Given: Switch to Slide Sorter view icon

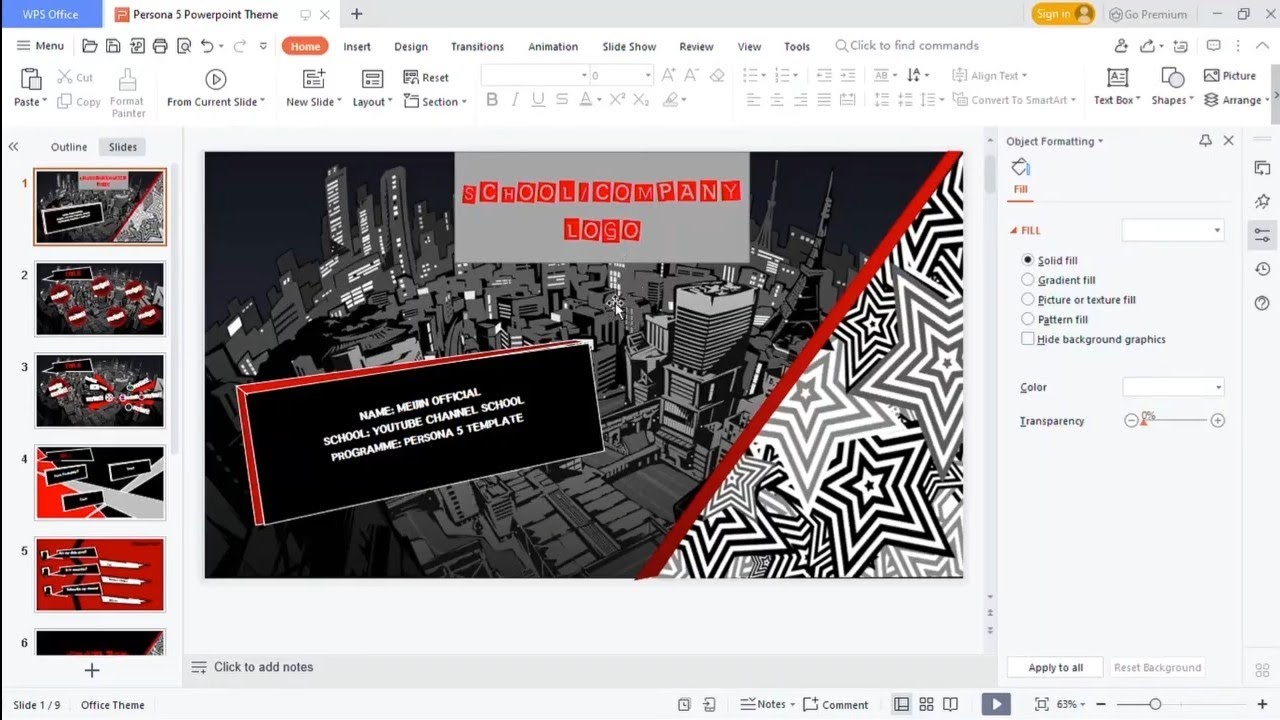Looking at the screenshot, I should pyautogui.click(x=926, y=704).
